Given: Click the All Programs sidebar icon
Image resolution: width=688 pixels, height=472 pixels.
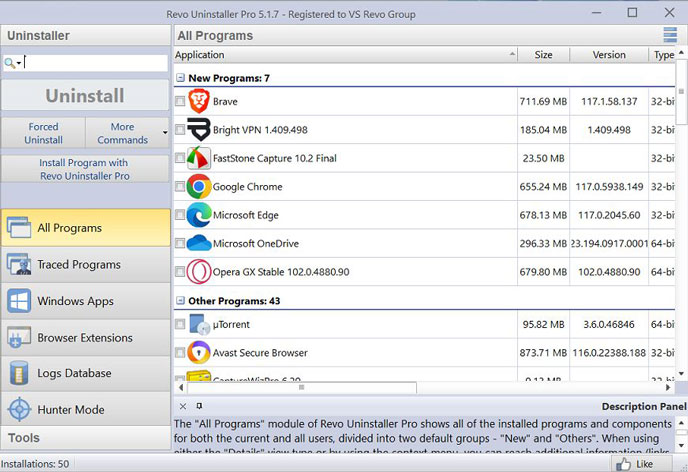Looking at the screenshot, I should [x=19, y=227].
